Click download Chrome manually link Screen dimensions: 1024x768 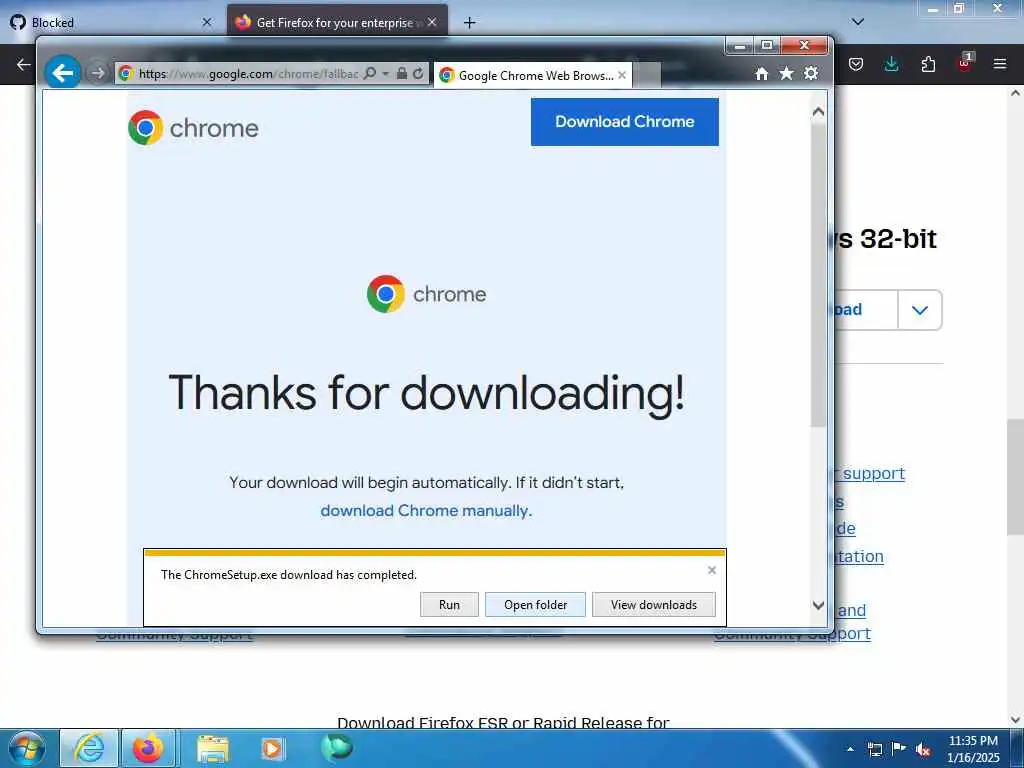pos(426,511)
